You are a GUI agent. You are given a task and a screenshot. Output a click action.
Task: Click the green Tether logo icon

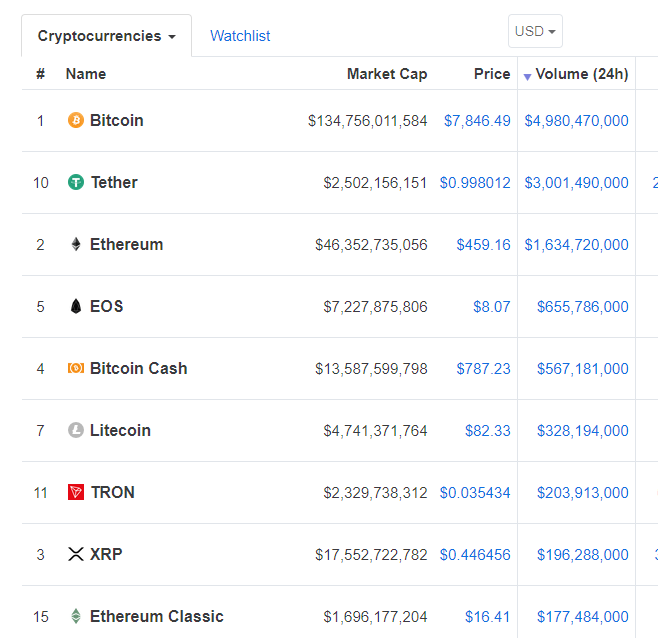[75, 182]
